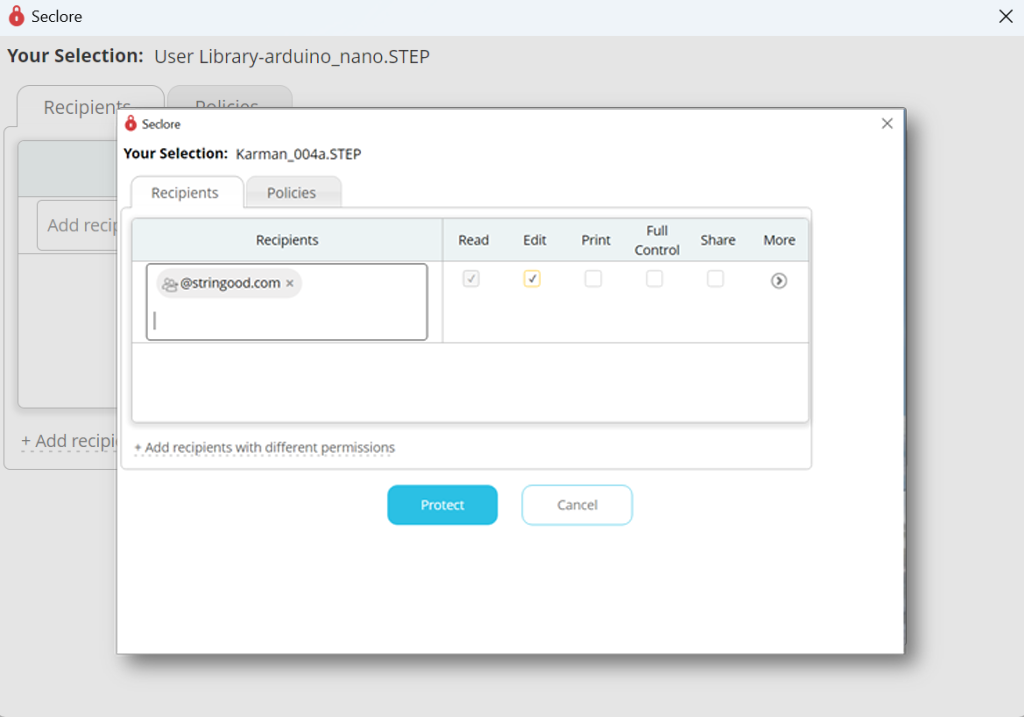Enable the Full Control checkbox
The image size is (1024, 717).
654,279
